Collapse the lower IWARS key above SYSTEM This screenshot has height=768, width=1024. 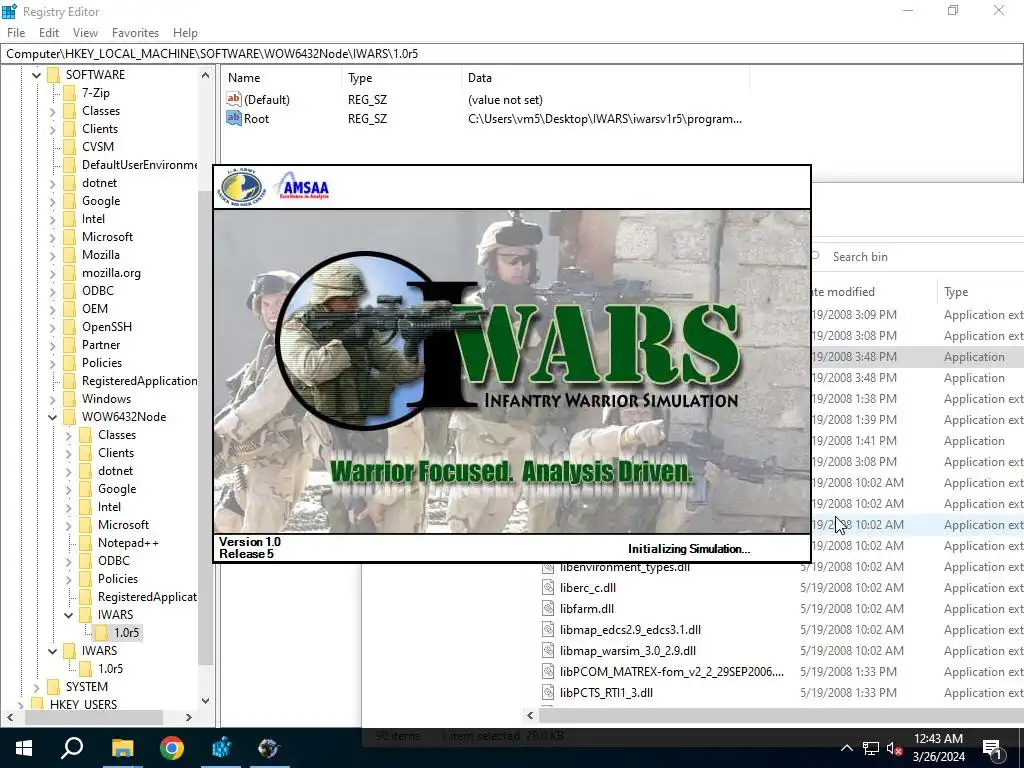tap(52, 651)
